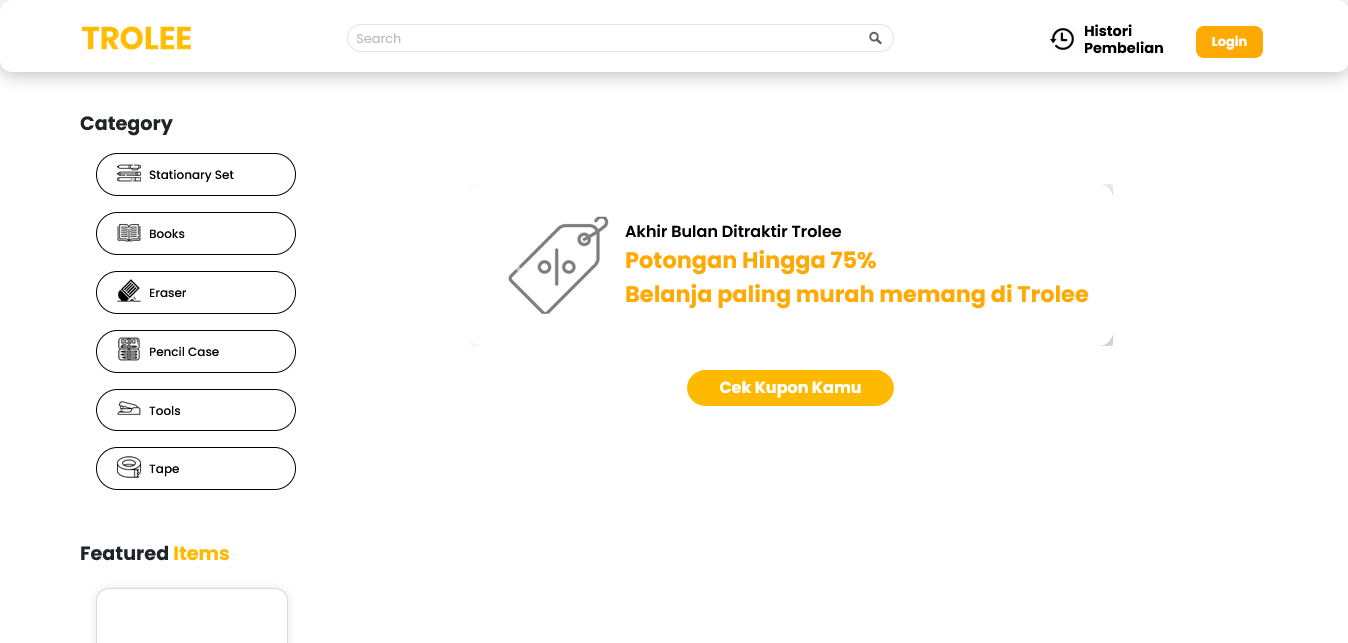The width and height of the screenshot is (1348, 643).
Task: Click the magnifier search icon
Action: click(x=875, y=38)
